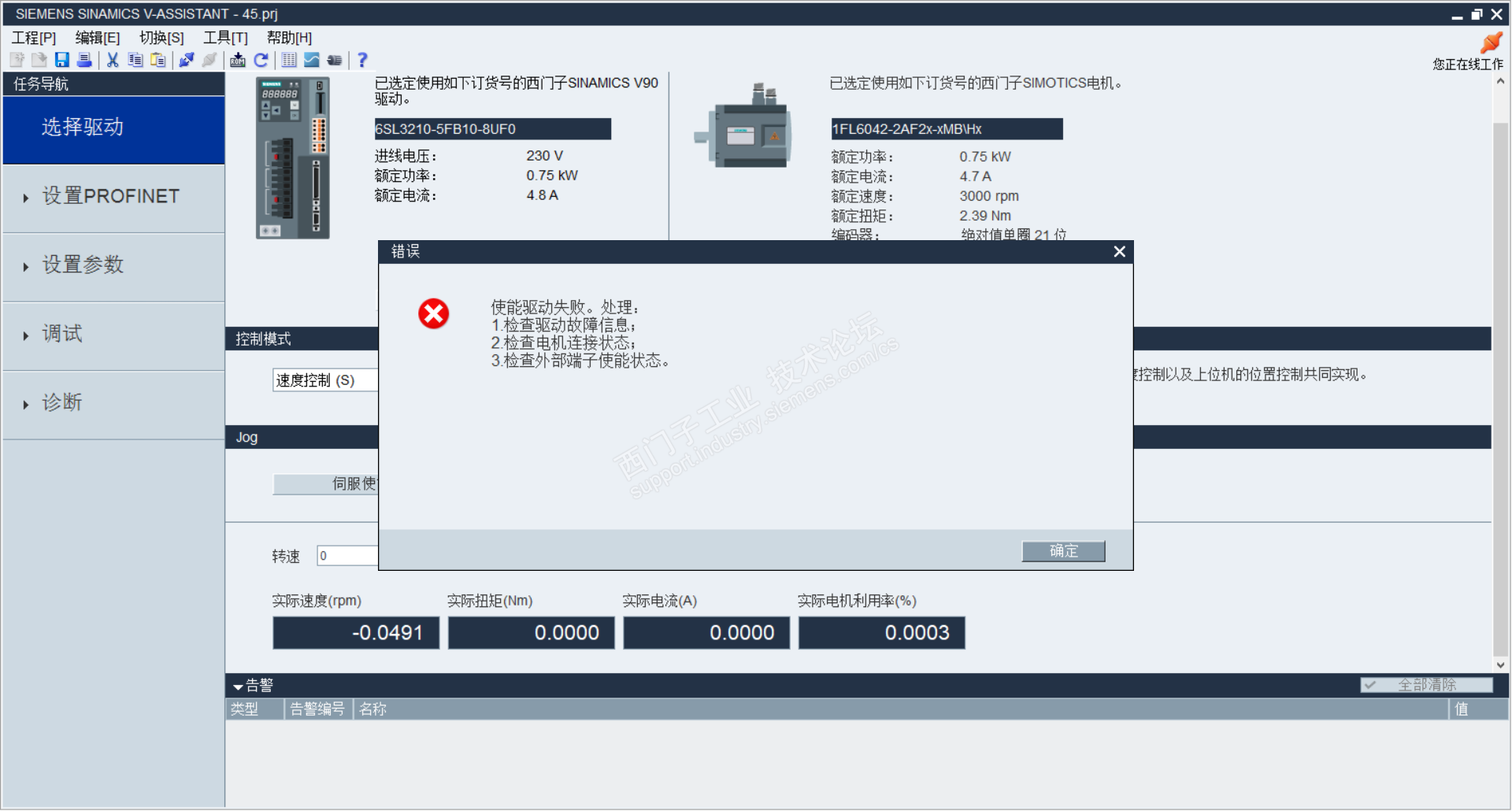Screen dimensions: 1512x811
Task: Open the 切换[S] menu
Action: [161, 38]
